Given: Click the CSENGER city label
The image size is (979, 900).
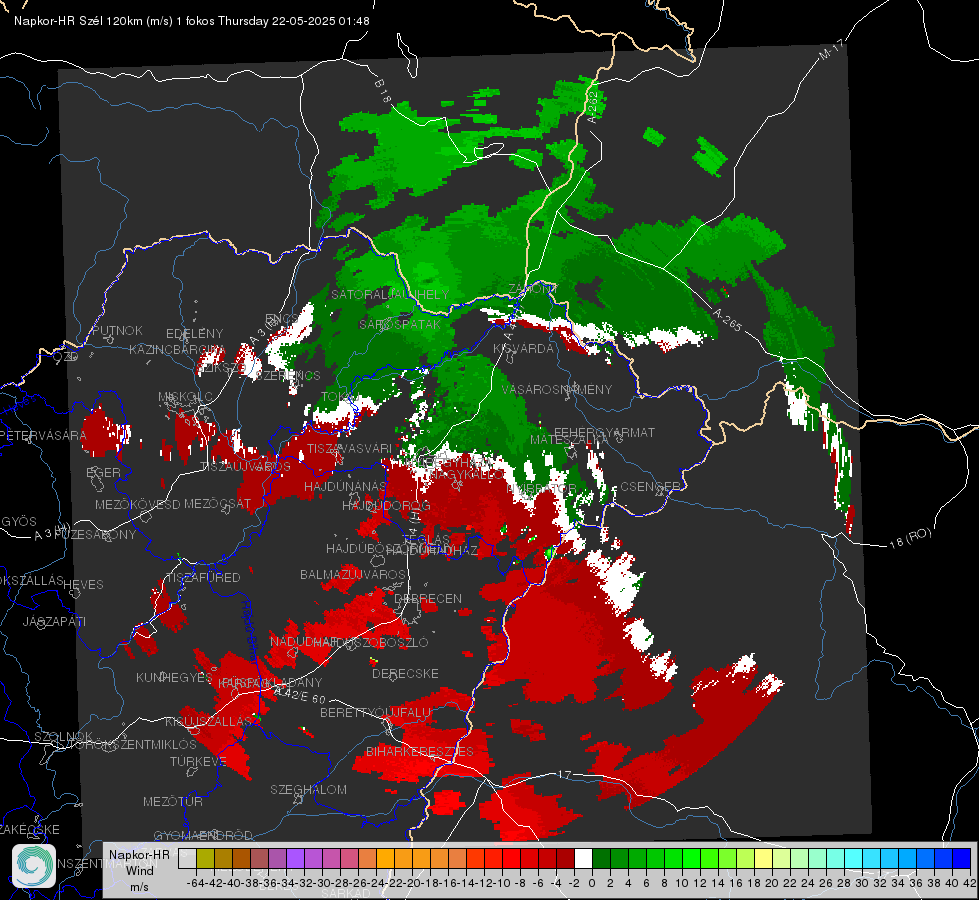Looking at the screenshot, I should click(650, 487).
